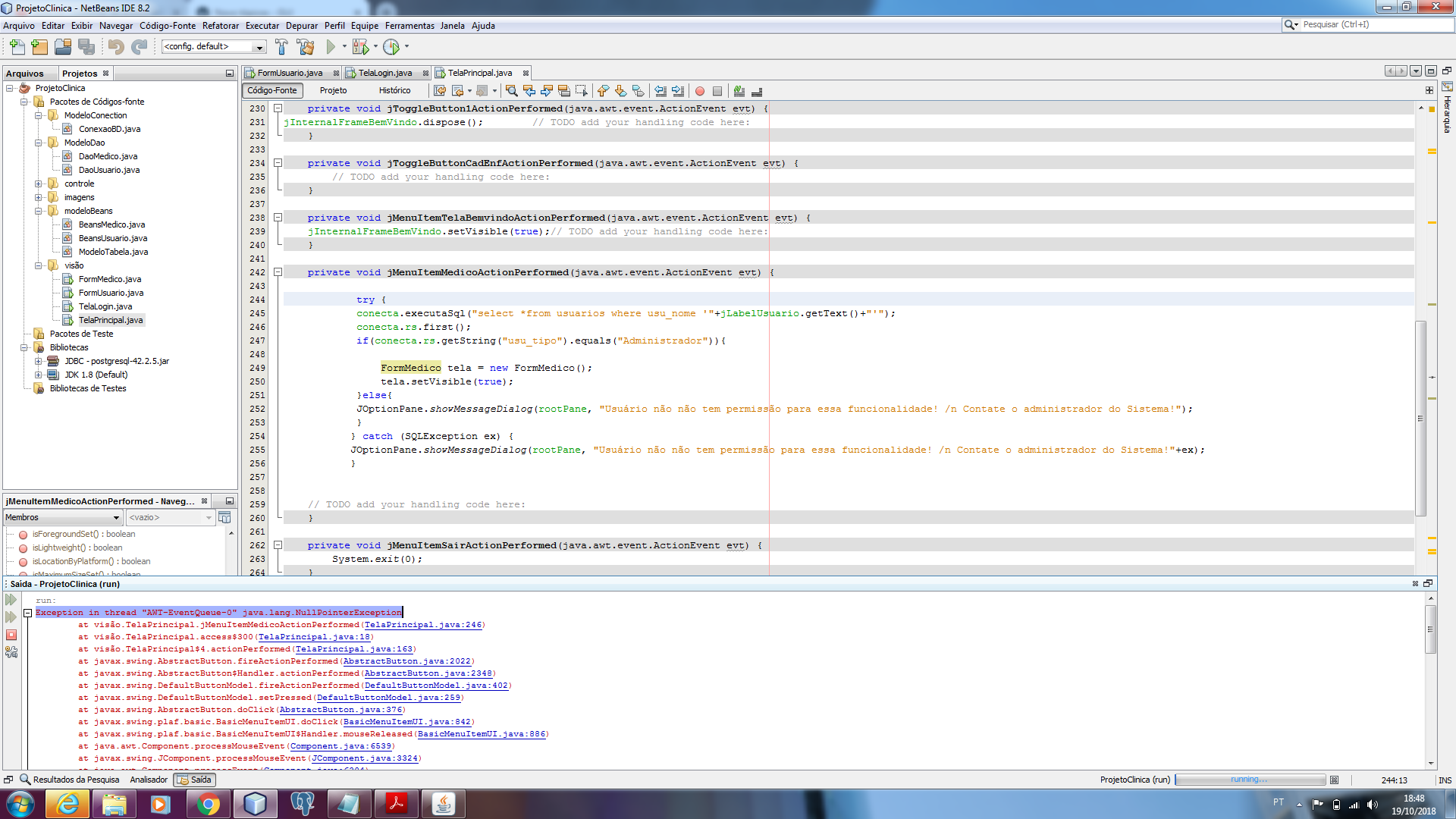This screenshot has height=819, width=1456.
Task: Open the config. default dropdown
Action: click(x=259, y=47)
